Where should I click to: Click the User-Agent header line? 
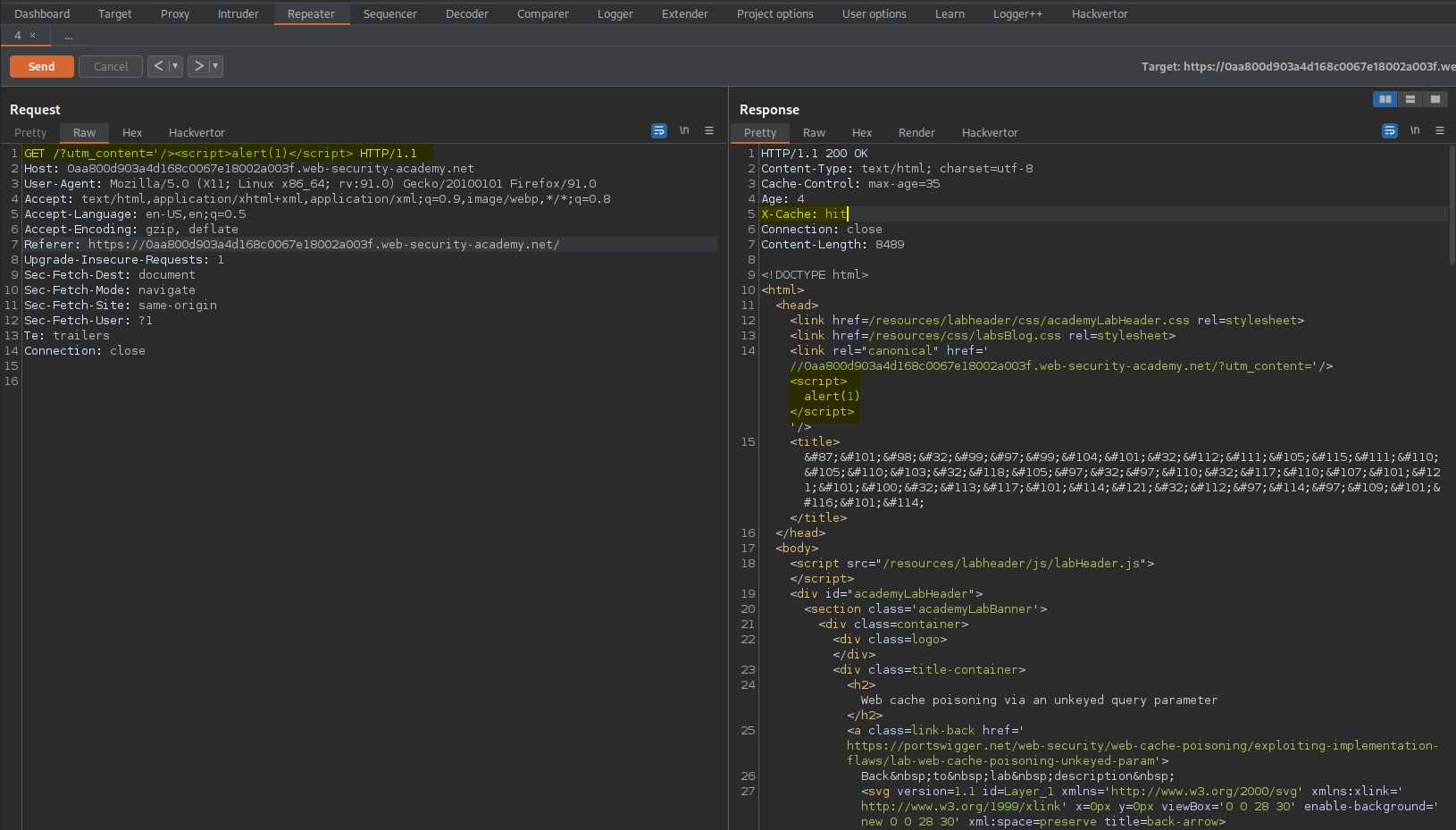pos(310,184)
